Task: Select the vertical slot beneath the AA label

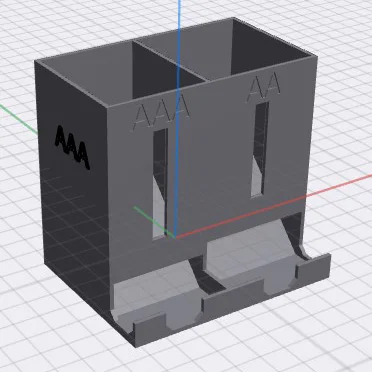Action: point(260,149)
